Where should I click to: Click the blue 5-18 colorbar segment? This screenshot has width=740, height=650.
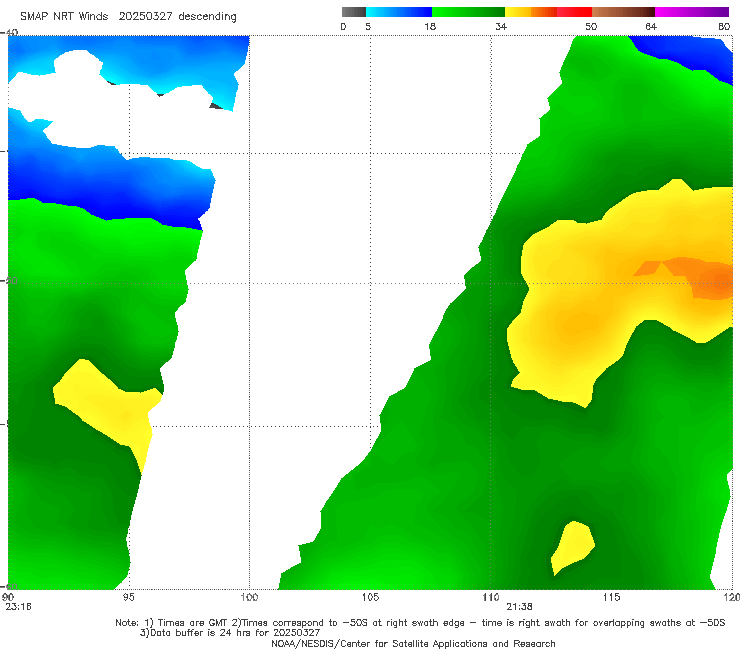pyautogui.click(x=399, y=12)
